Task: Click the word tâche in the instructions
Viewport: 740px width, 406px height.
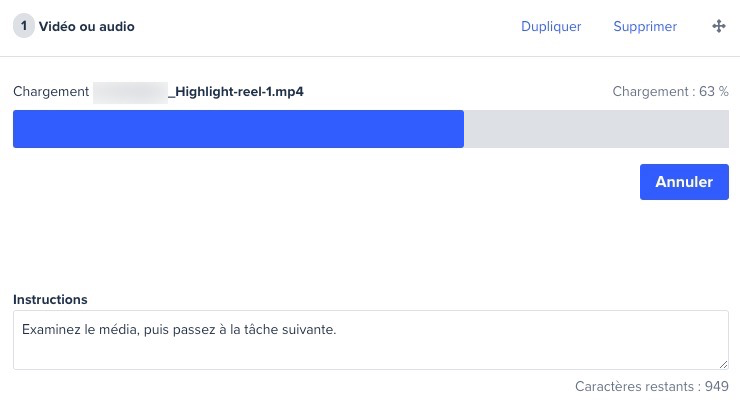Action: coord(261,330)
